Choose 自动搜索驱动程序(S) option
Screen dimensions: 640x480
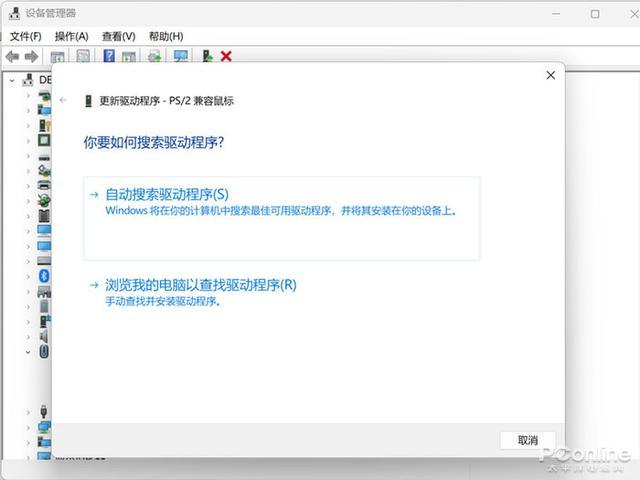(x=282, y=218)
